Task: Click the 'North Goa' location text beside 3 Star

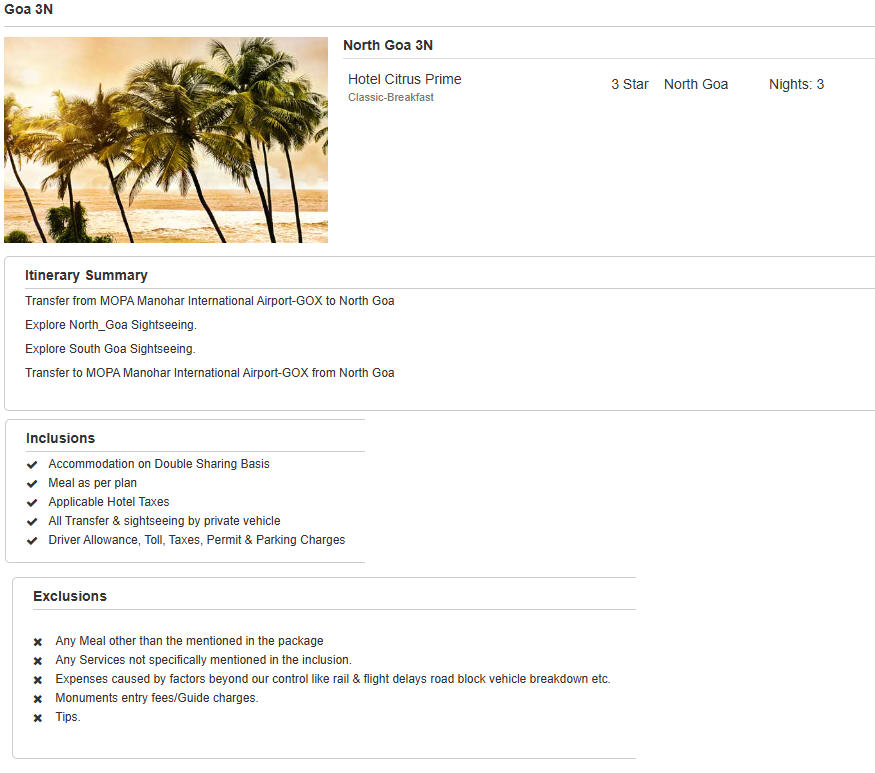Action: [696, 84]
